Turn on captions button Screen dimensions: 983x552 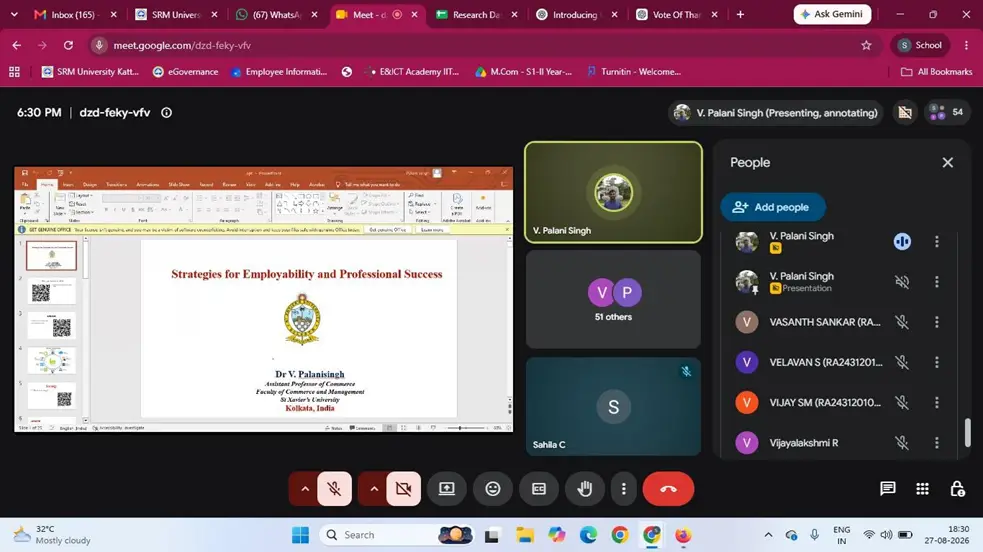pos(539,489)
